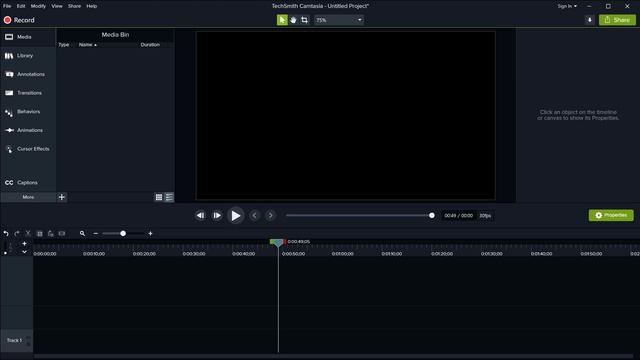Open the Transitions panel
640x360 pixels.
[28, 93]
